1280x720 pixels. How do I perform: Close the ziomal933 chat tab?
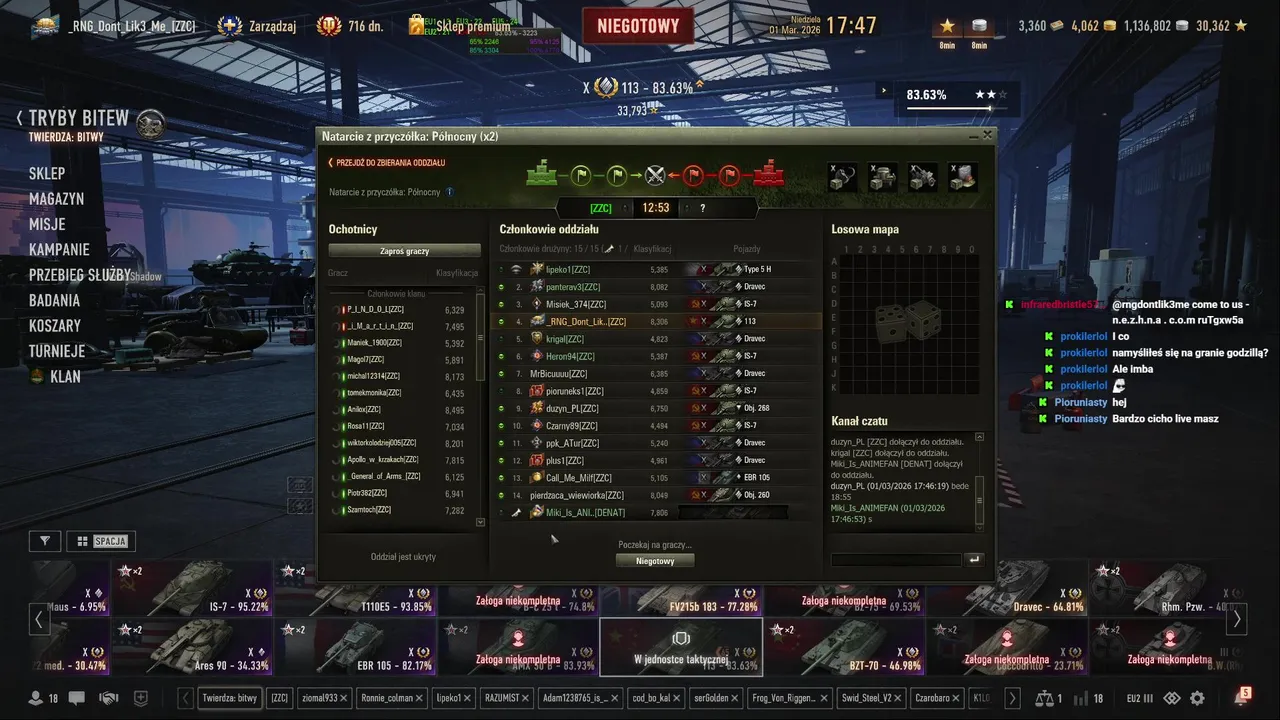pyautogui.click(x=344, y=698)
